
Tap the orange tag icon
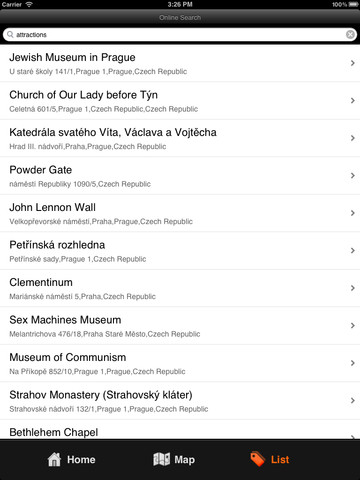(x=258, y=459)
